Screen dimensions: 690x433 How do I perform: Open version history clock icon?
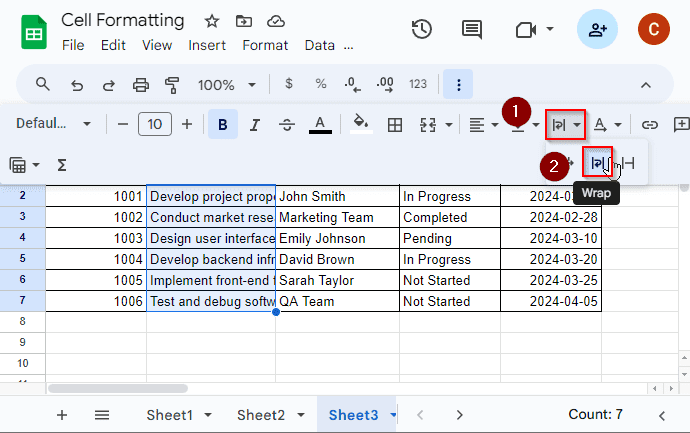(422, 30)
